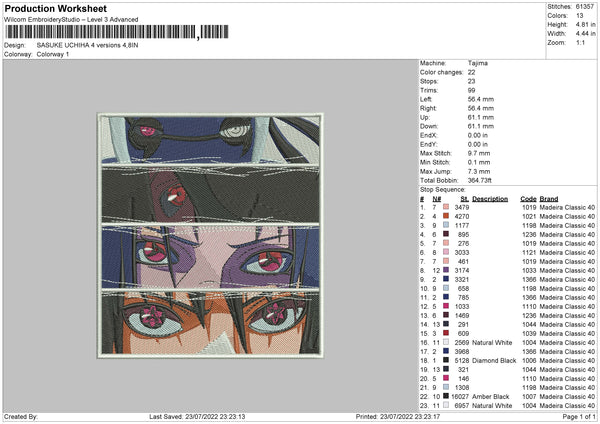Click the N# column header
The image size is (600, 424).
(437, 199)
